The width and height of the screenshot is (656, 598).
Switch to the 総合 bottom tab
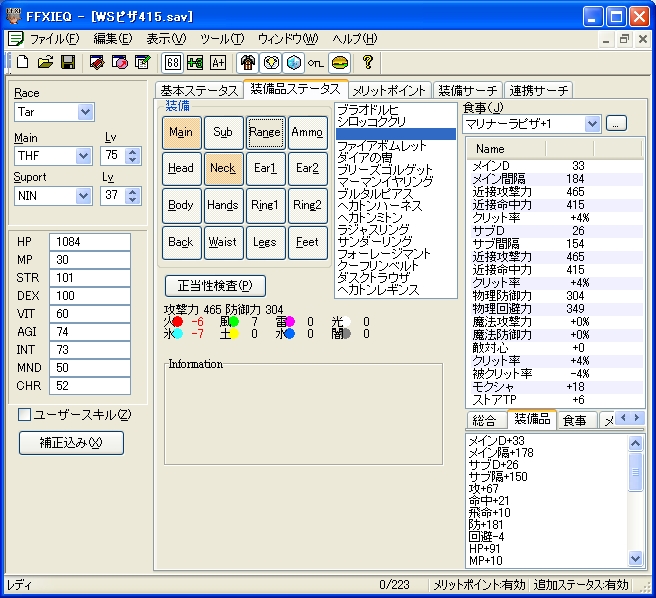[485, 420]
